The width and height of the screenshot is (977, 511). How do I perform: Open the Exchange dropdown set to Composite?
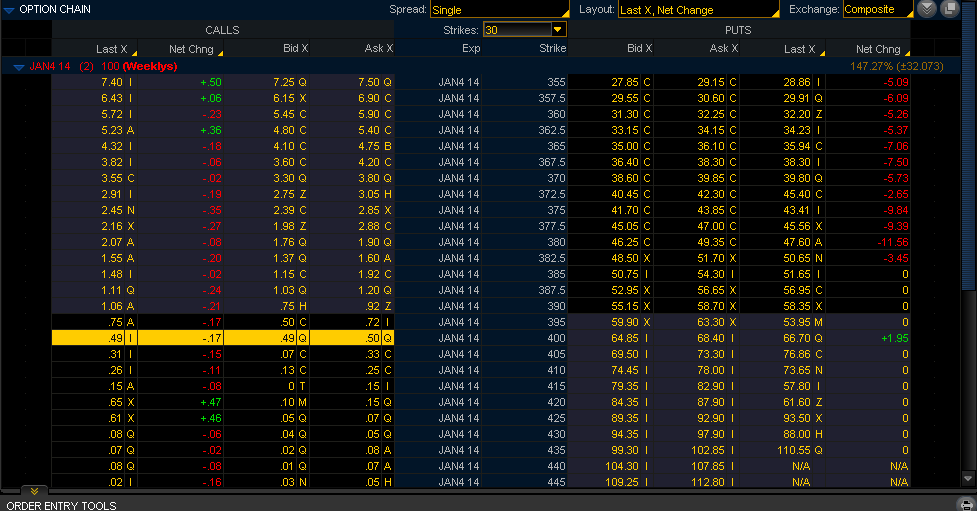877,10
